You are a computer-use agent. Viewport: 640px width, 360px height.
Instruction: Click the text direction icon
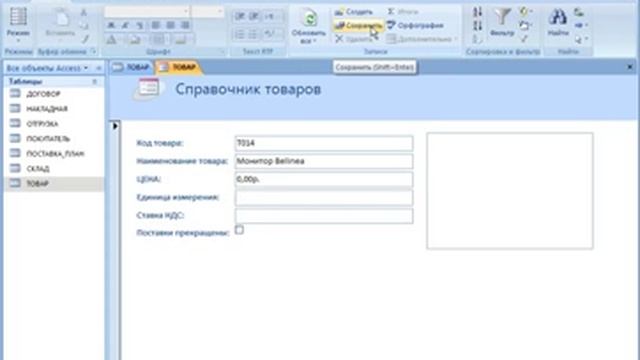(270, 16)
